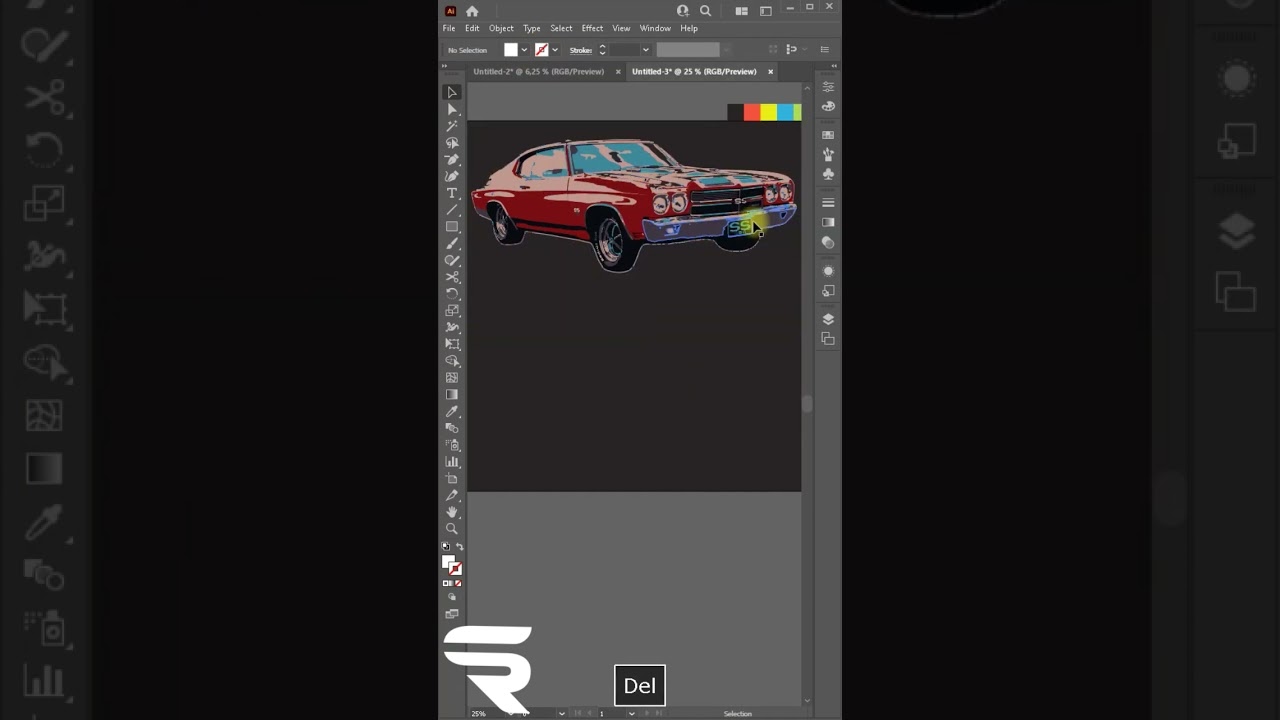Close the Untitled-3 document tab
The image size is (1280, 720).
click(770, 72)
